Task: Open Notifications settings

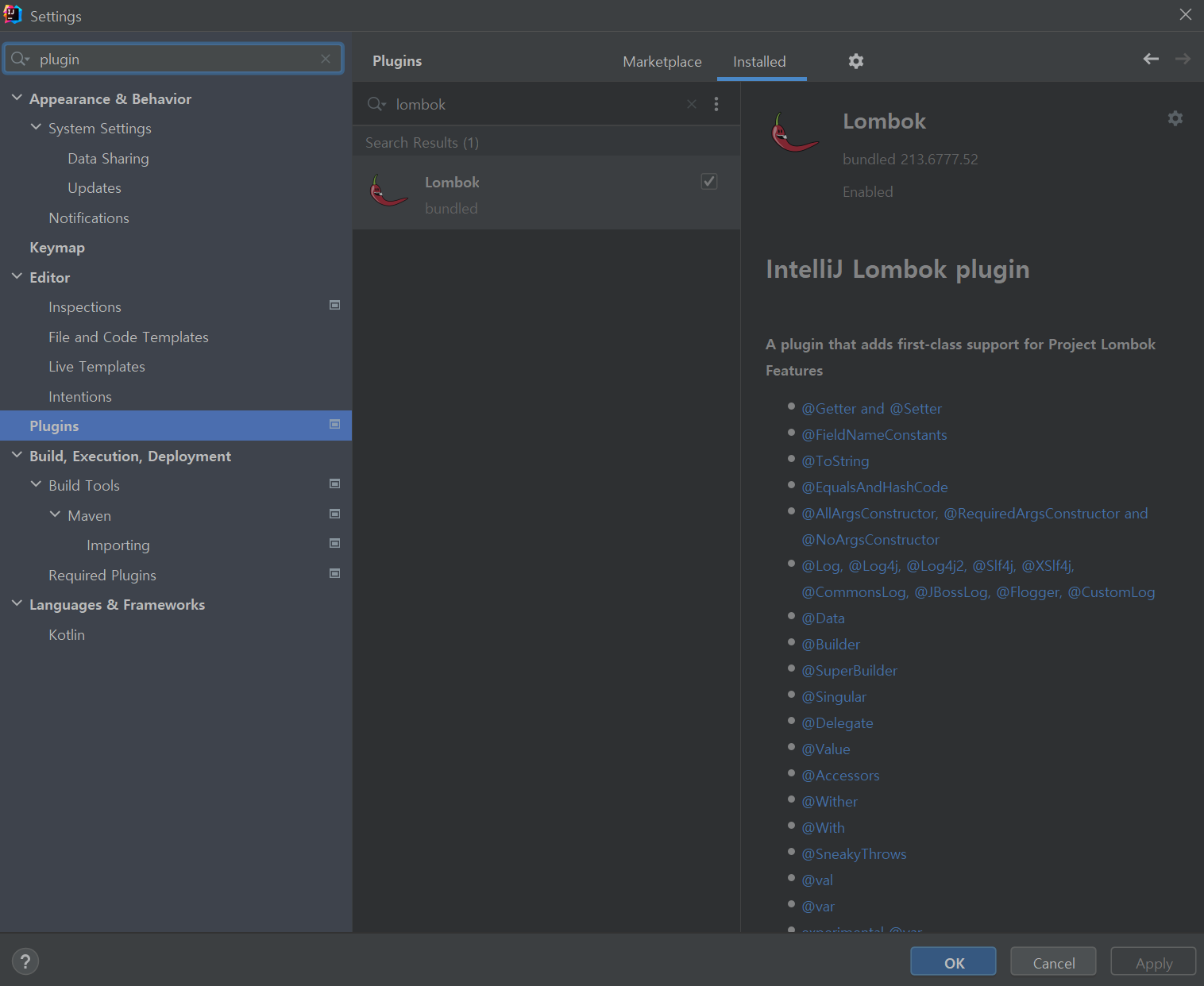Action: [x=89, y=218]
